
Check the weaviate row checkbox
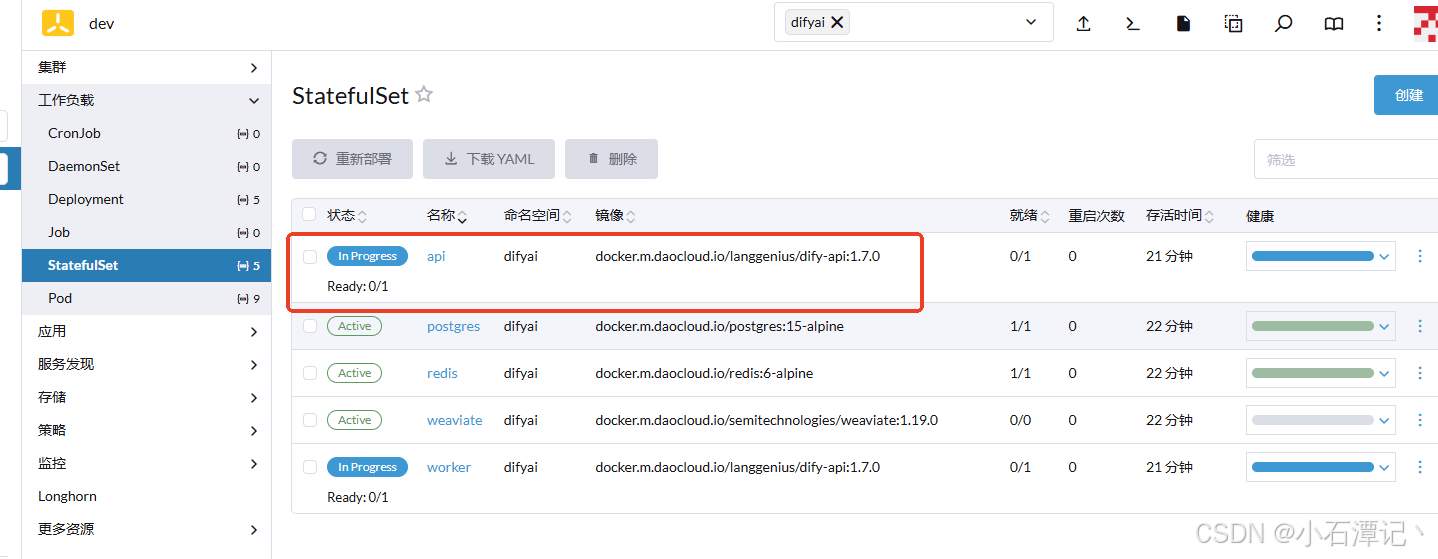tap(310, 420)
